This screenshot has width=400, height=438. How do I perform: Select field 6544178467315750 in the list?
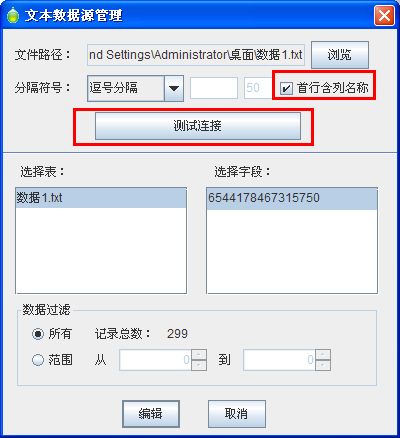click(292, 198)
